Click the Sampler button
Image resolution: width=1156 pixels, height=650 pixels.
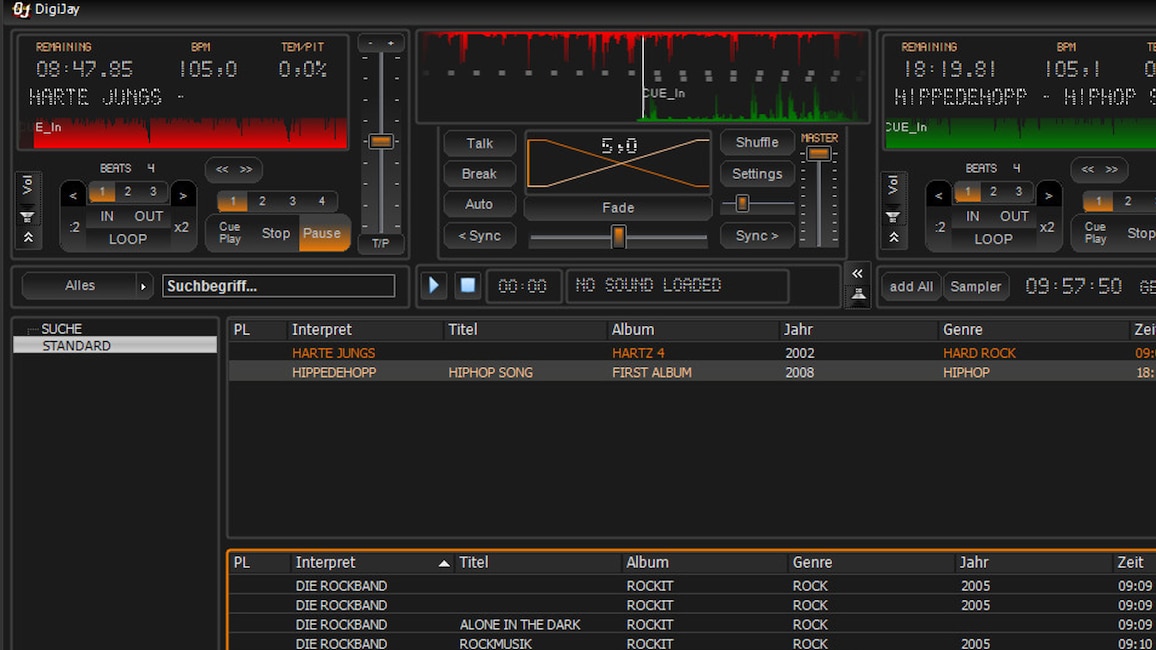975,287
